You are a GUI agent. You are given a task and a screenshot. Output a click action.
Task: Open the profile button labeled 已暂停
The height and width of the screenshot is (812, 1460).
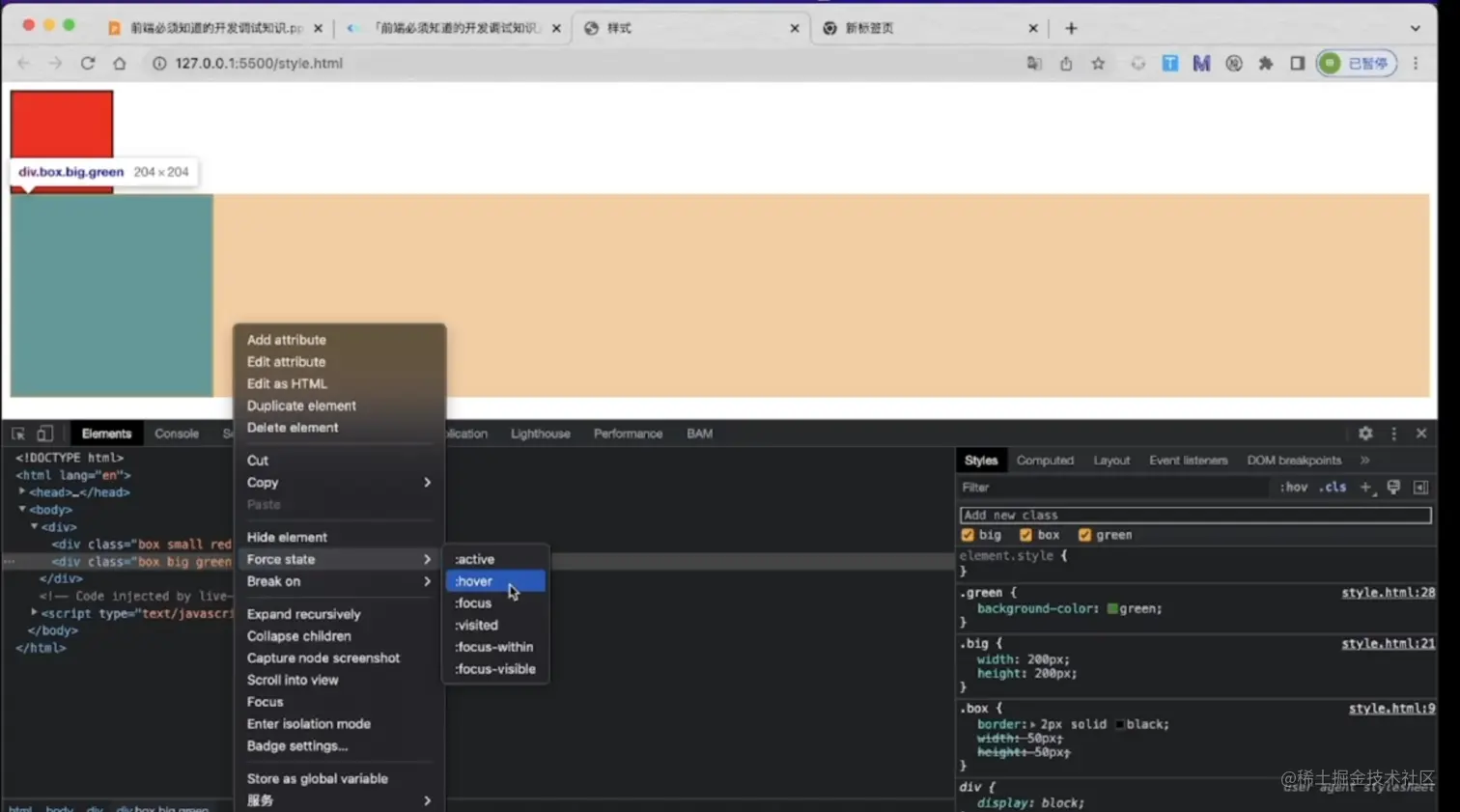pyautogui.click(x=1357, y=64)
